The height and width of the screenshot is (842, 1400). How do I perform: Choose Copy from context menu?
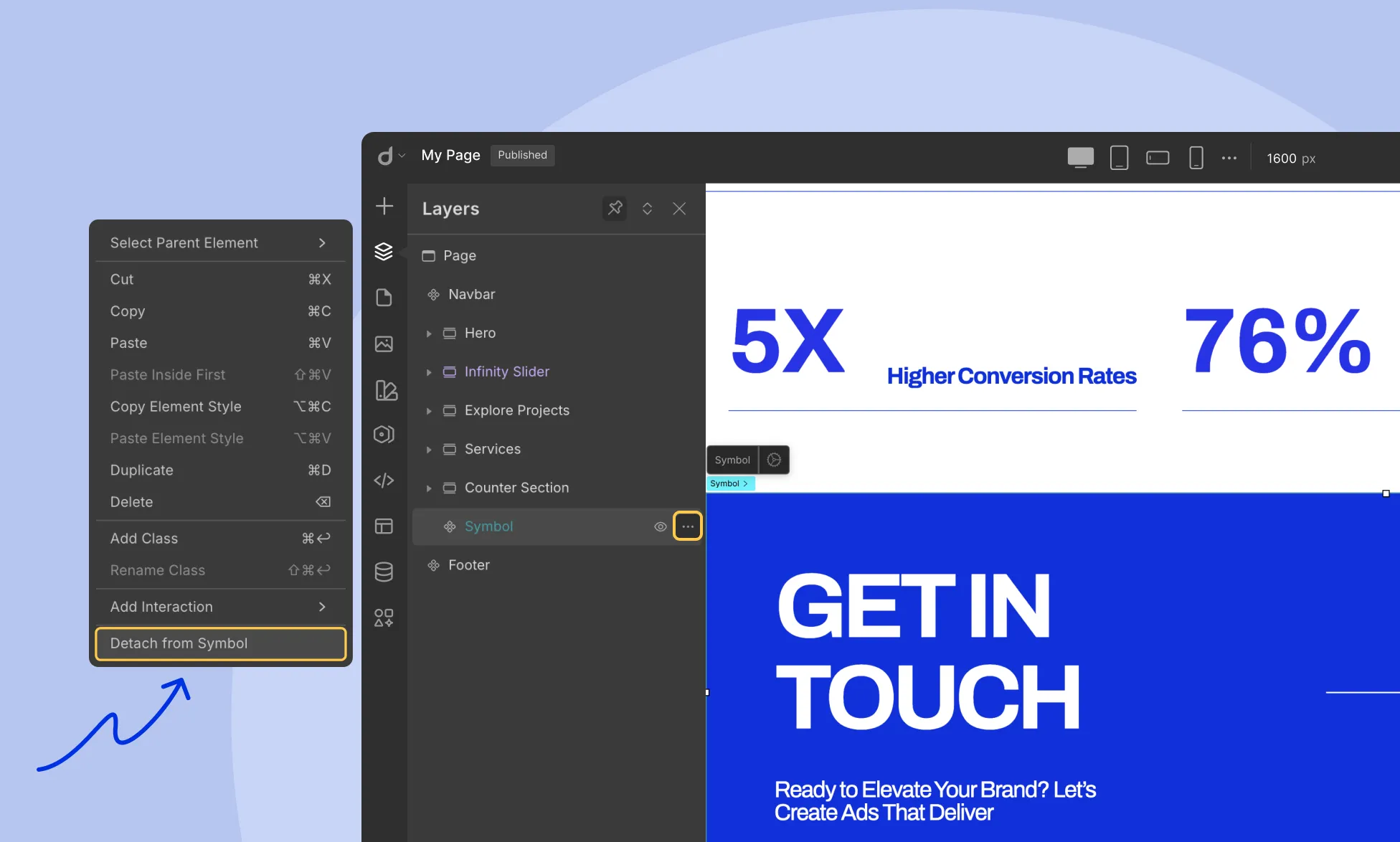220,311
